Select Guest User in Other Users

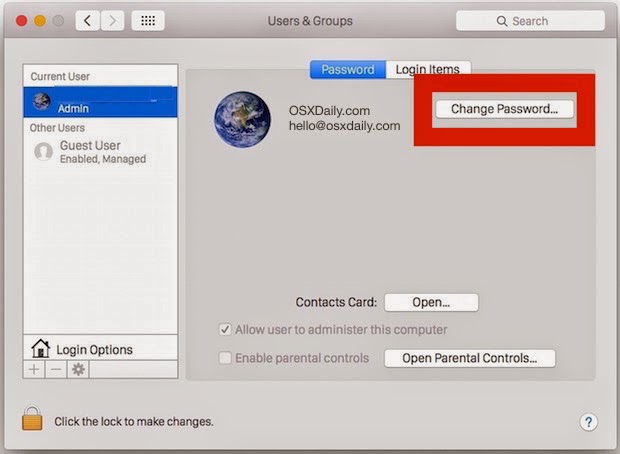pos(100,151)
